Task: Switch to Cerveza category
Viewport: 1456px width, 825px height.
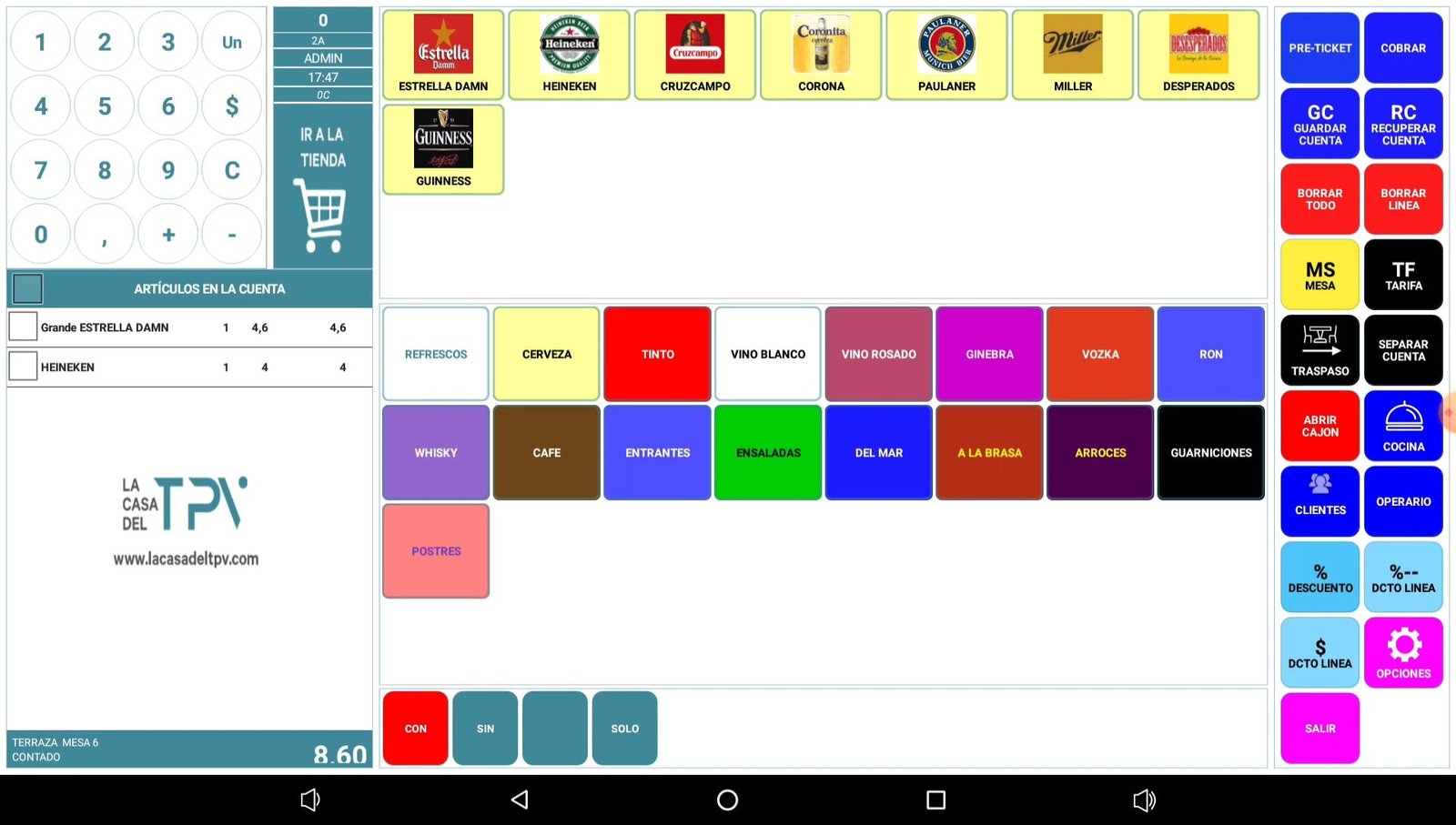Action: (546, 354)
